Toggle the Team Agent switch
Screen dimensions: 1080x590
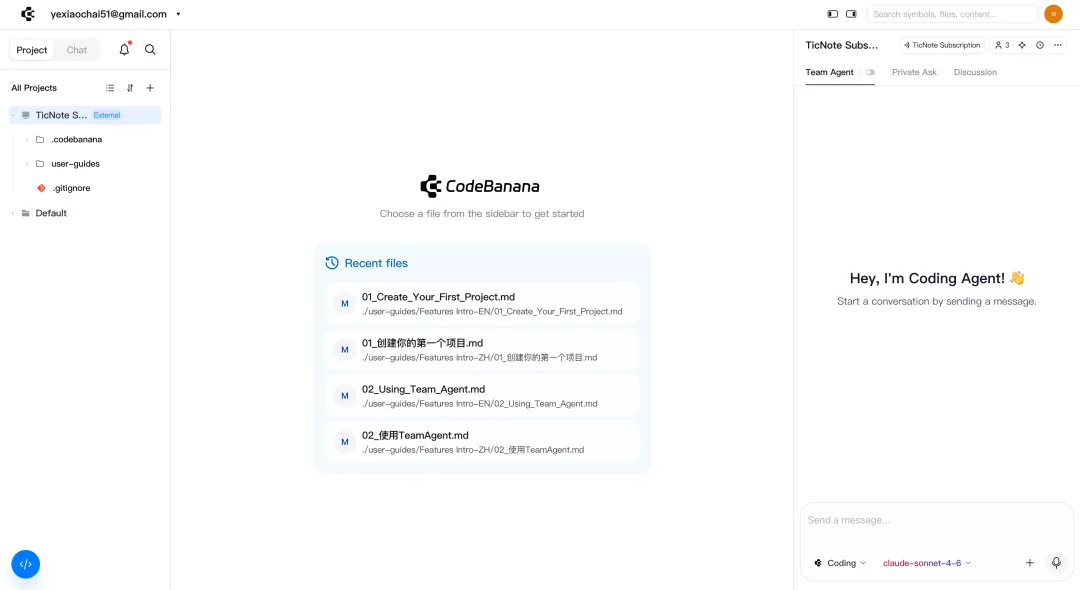[870, 72]
